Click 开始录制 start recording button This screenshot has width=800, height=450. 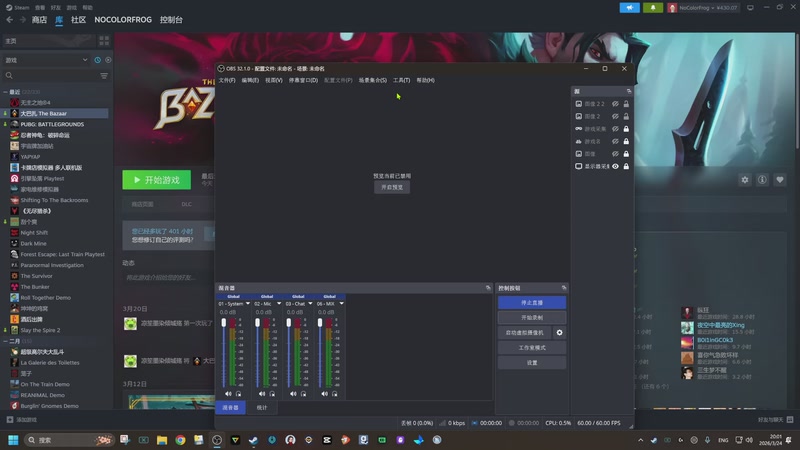pos(532,317)
